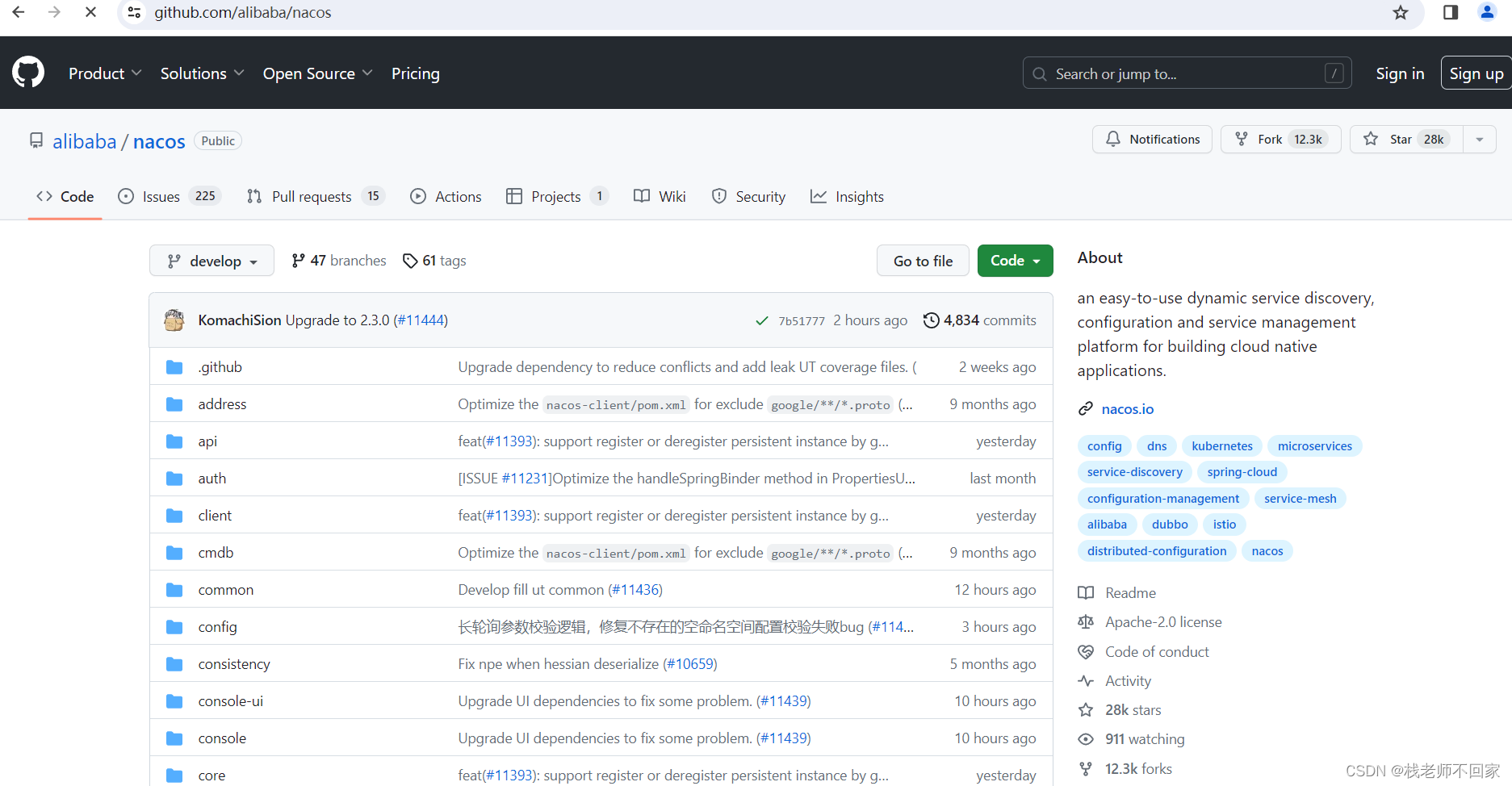Click the folder icon for console-ui directory
The width and height of the screenshot is (1512, 786).
[x=174, y=701]
